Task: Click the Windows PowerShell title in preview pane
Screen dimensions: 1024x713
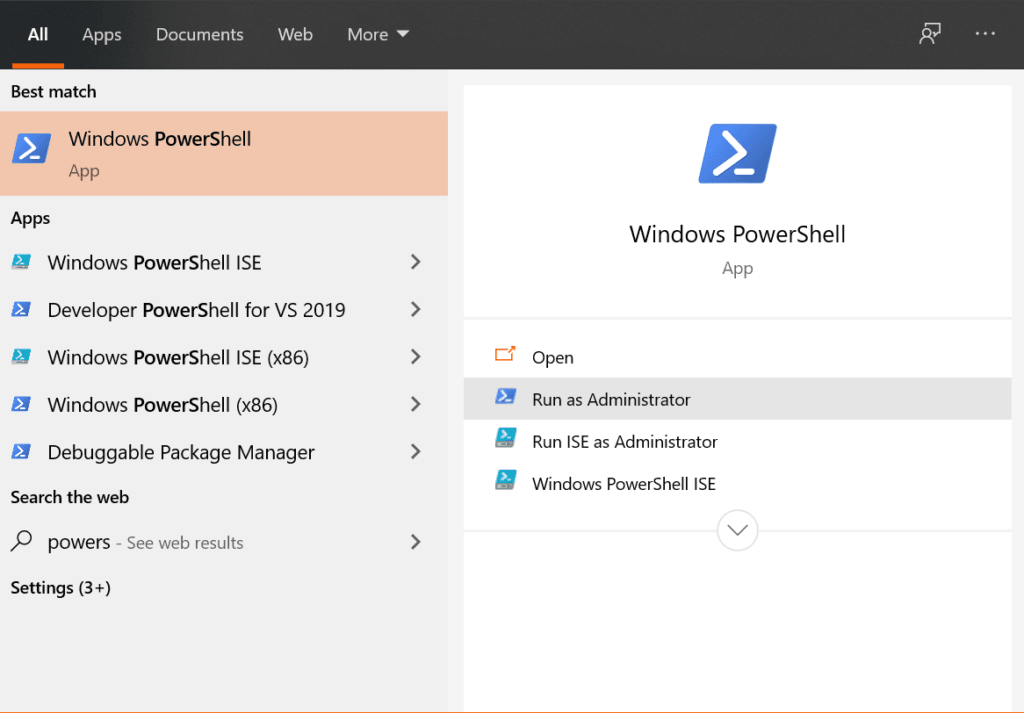Action: (737, 234)
